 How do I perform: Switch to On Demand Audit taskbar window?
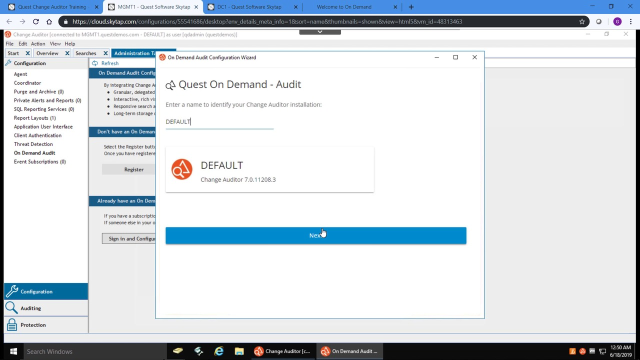point(349,351)
